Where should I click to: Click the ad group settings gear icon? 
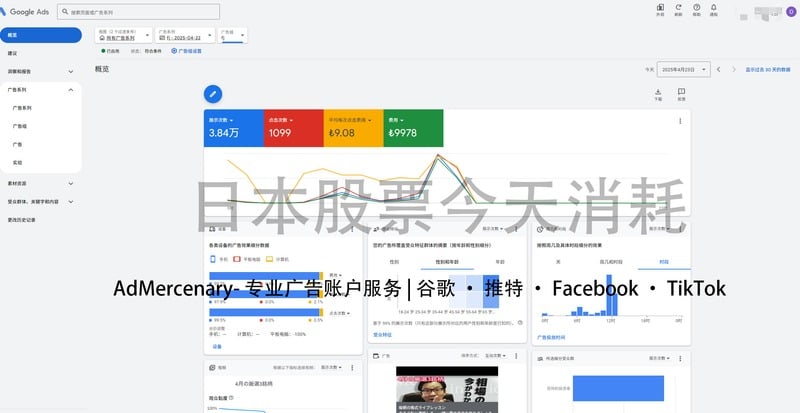pyautogui.click(x=174, y=51)
